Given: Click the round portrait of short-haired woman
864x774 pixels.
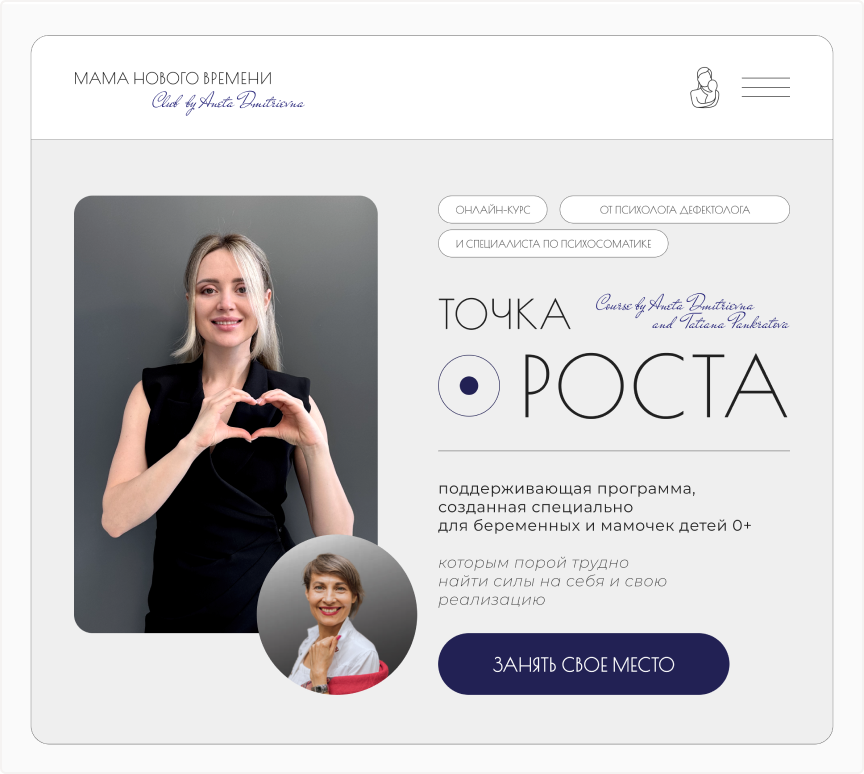Looking at the screenshot, I should point(337,614).
